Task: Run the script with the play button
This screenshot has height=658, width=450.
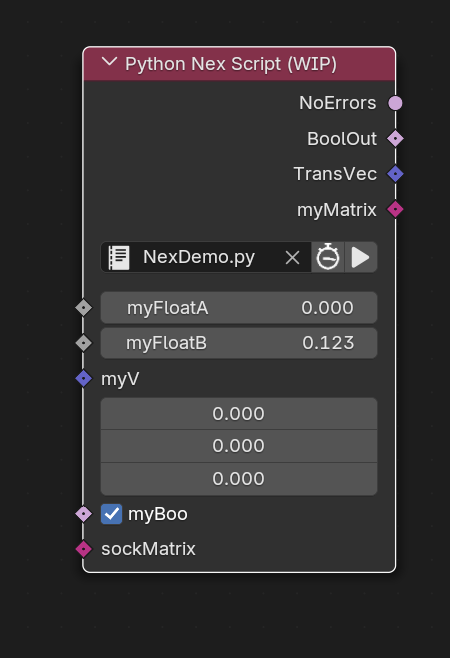Action: (x=361, y=257)
